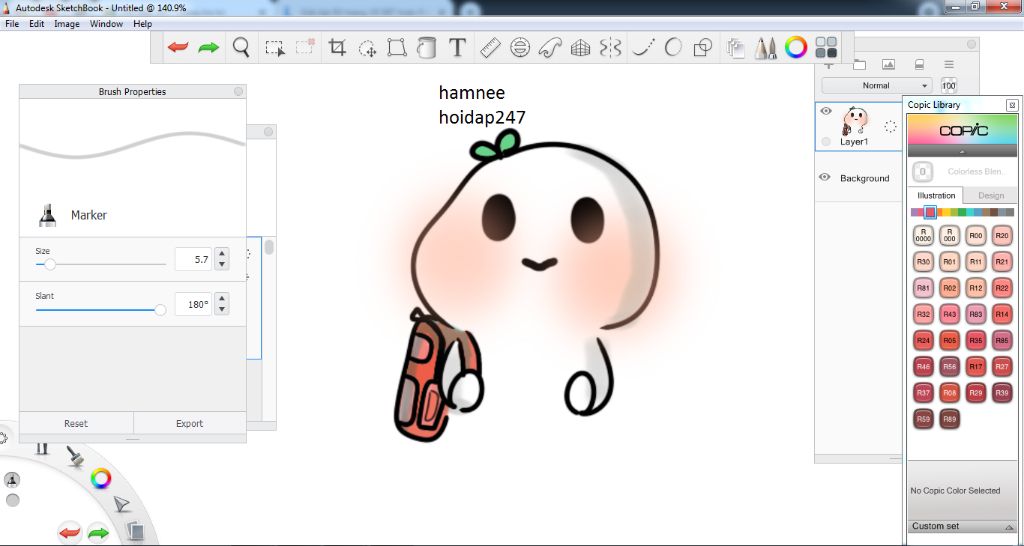
Task: Click the red undo arrow in the lagoon
Action: coord(69,532)
